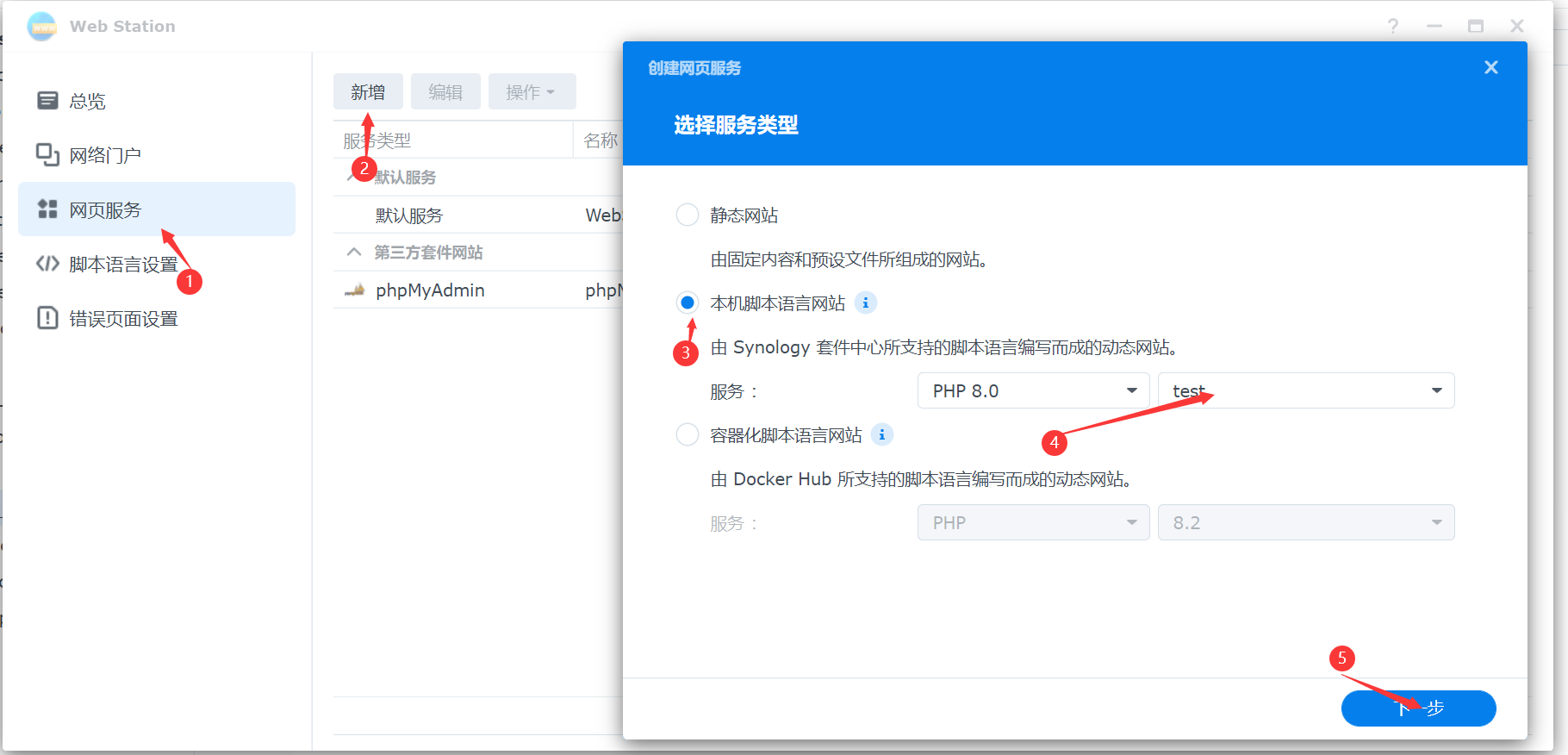The width and height of the screenshot is (1568, 755).
Task: Click the 网络门户 portal icon
Action: click(47, 155)
